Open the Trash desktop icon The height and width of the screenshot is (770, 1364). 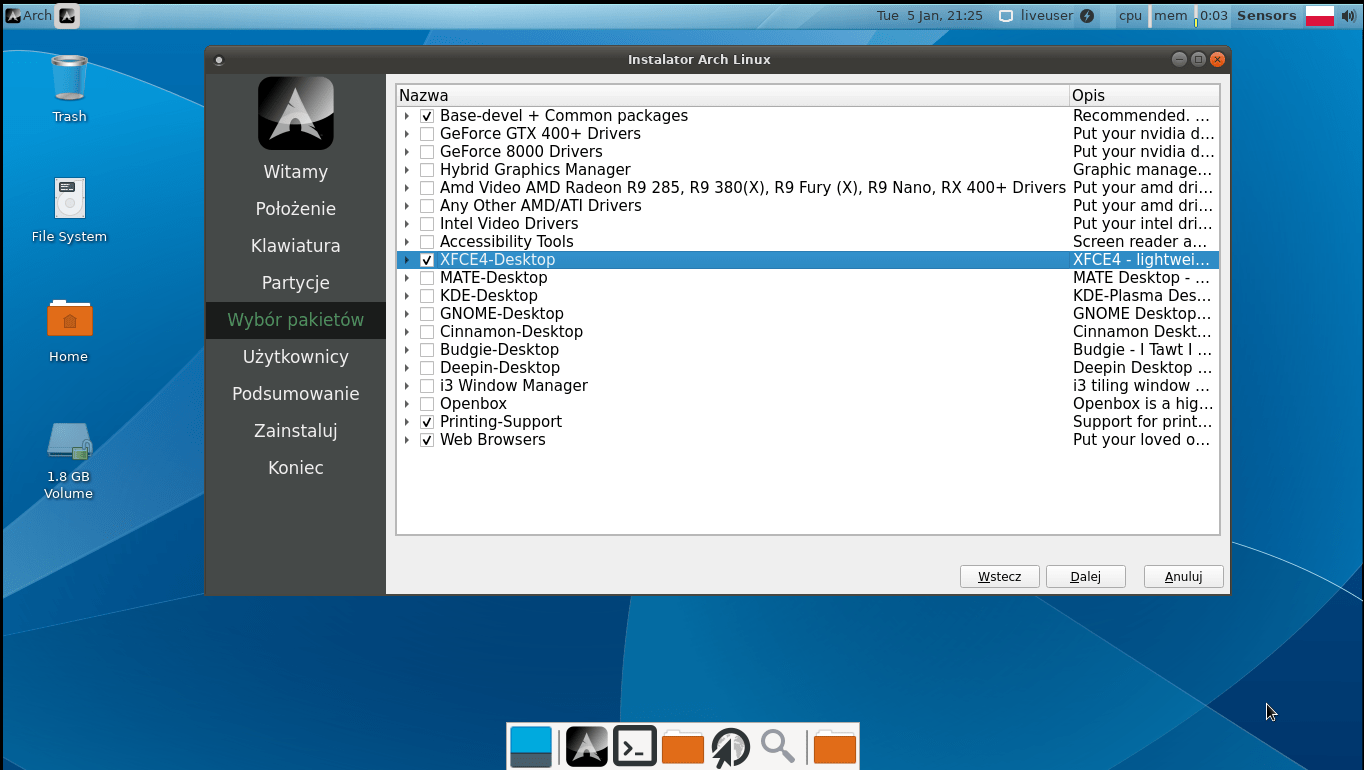point(69,89)
